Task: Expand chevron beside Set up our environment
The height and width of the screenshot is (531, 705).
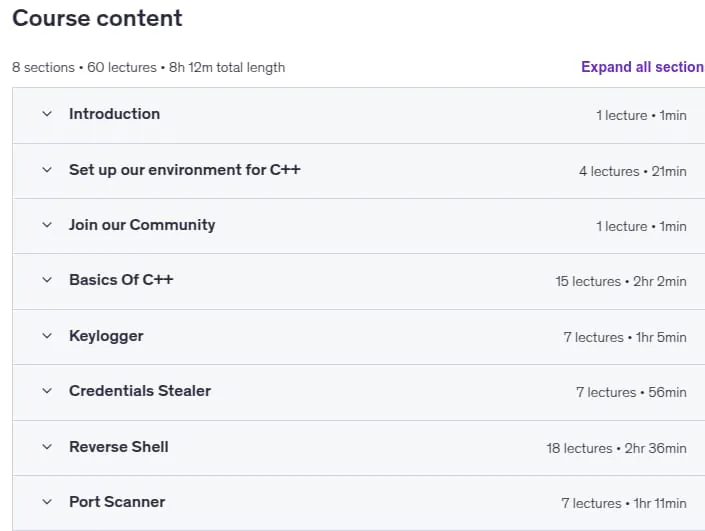Action: (x=47, y=170)
